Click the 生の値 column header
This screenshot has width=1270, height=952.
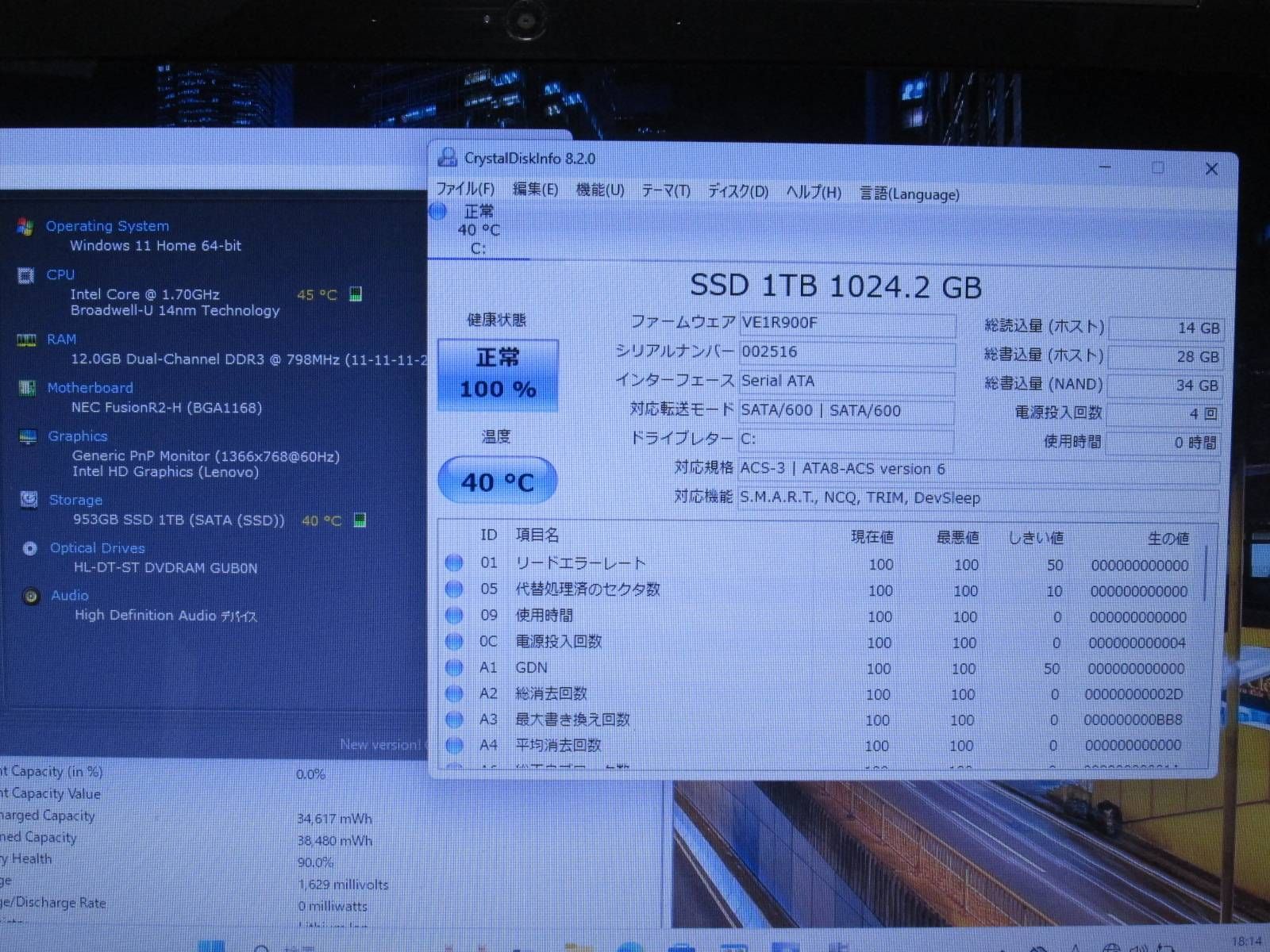pos(1168,539)
